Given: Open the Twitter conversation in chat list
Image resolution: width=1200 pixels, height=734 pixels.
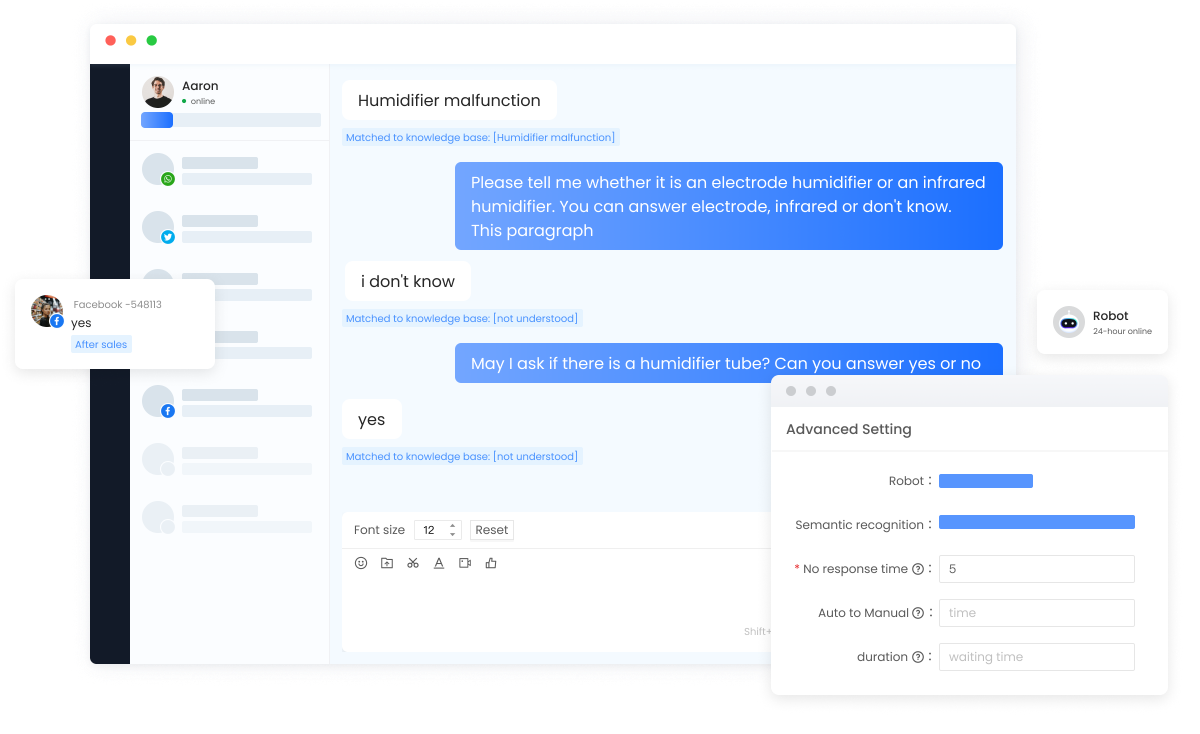Looking at the screenshot, I should [229, 228].
